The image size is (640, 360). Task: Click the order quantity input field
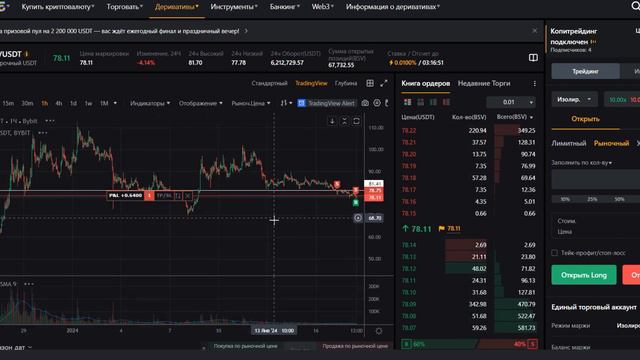pos(596,180)
